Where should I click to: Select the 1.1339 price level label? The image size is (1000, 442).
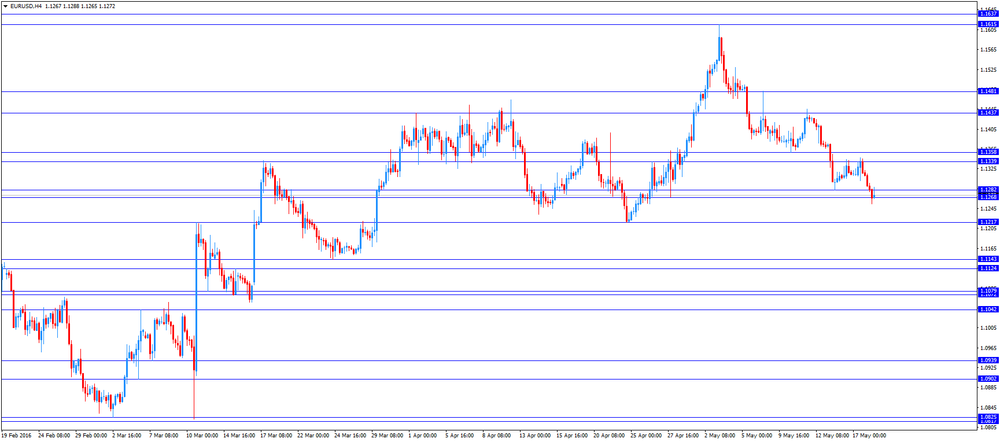[x=988, y=161]
